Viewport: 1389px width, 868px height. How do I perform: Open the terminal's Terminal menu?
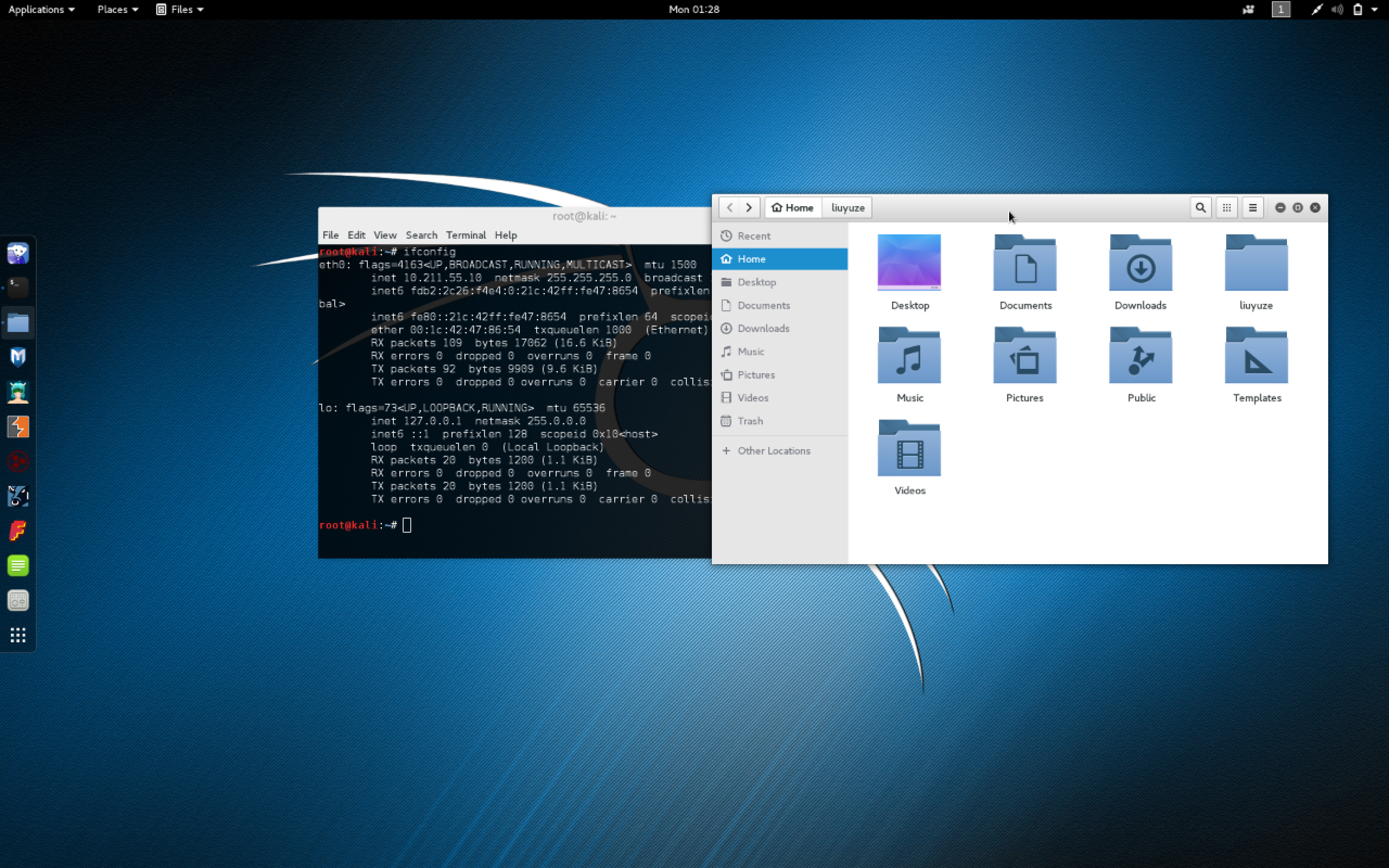466,235
